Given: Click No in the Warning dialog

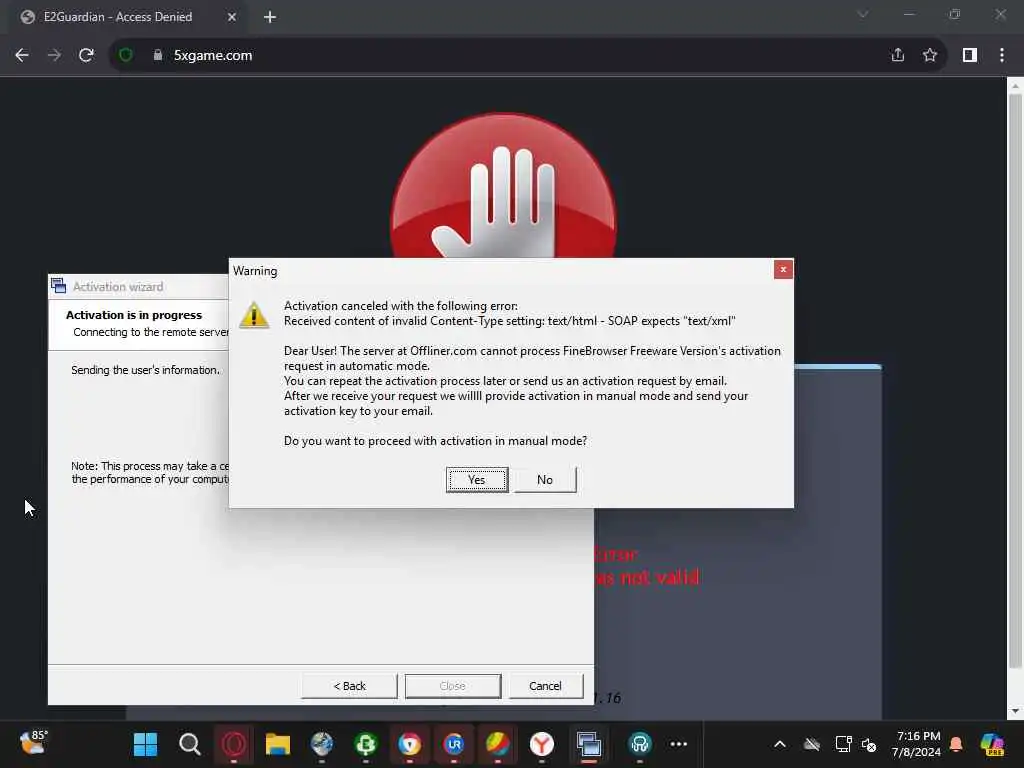Looking at the screenshot, I should [x=545, y=480].
